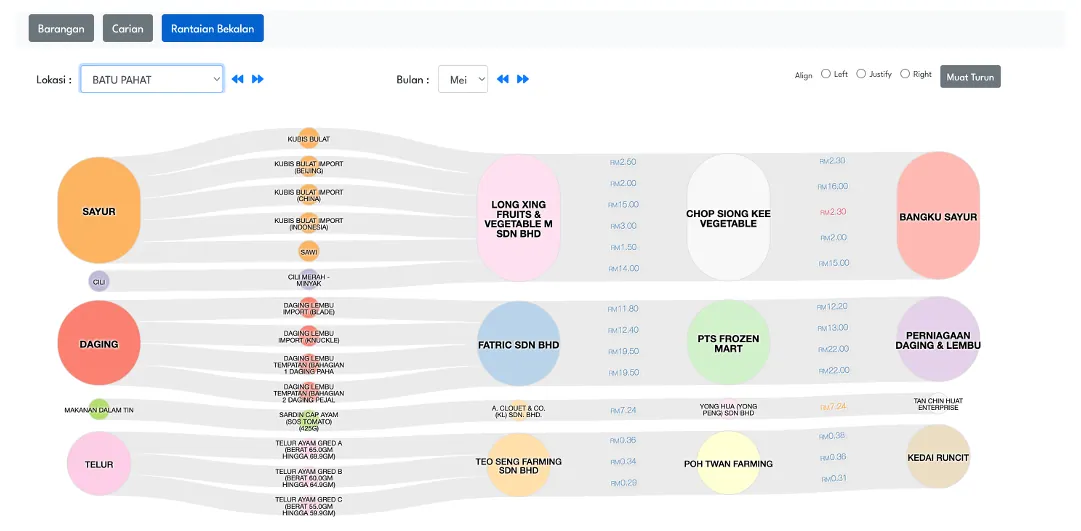Screen dimensions: 1081x531
Task: Go to previous month with rewind arrows
Action: pos(503,79)
